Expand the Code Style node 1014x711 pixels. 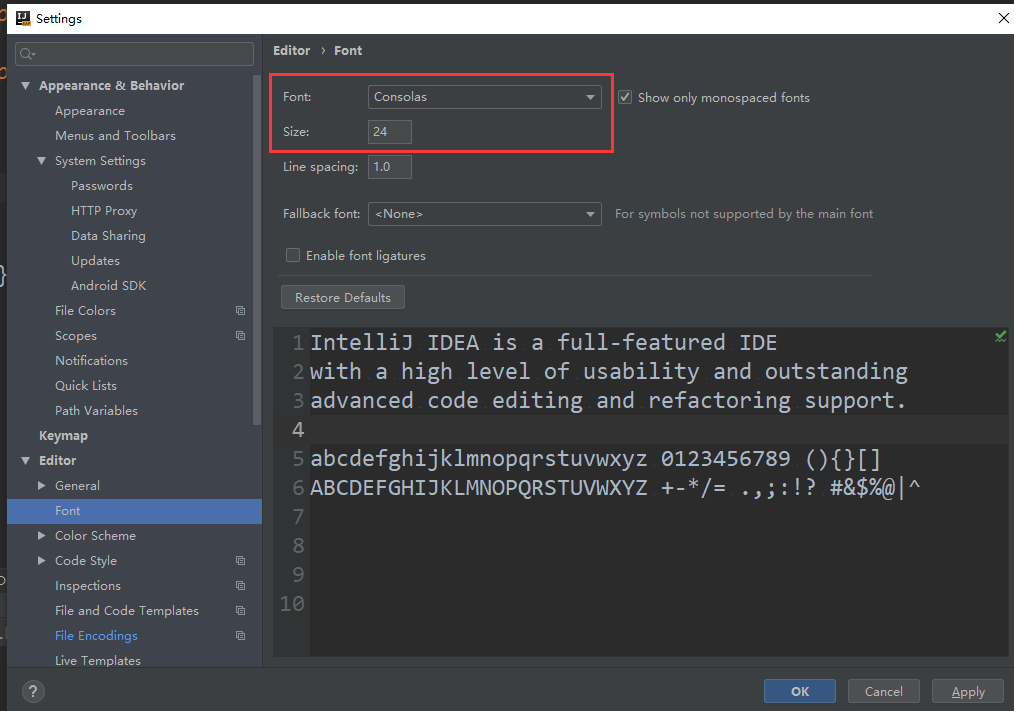(x=41, y=561)
